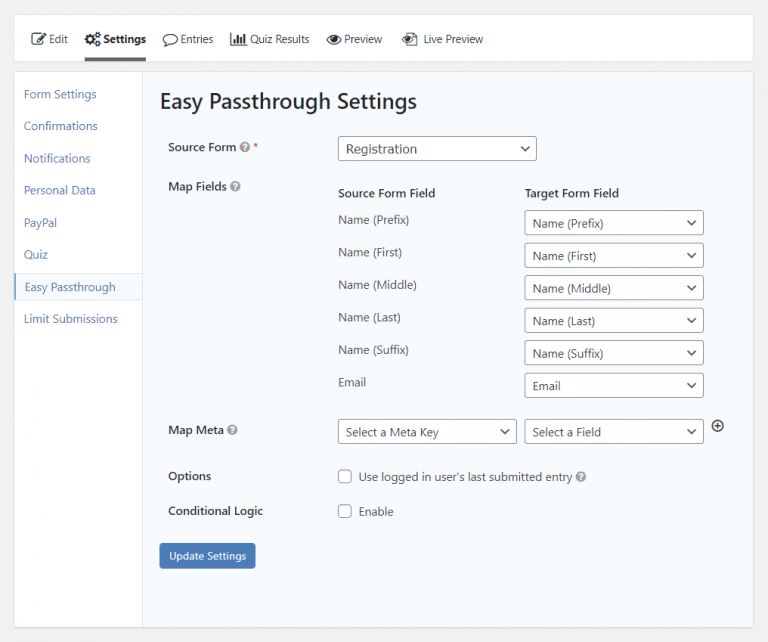Screen dimensions: 768x642
Task: Open PayPal settings in the sidebar
Action: click(41, 223)
